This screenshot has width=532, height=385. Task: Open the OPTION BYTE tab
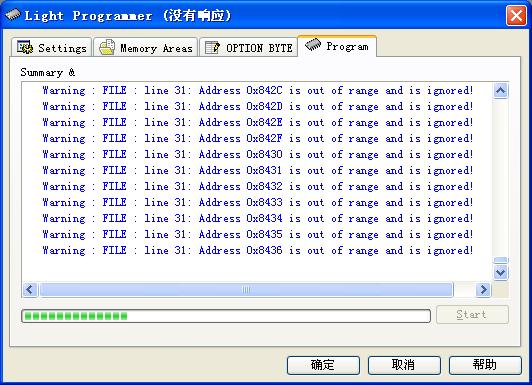(249, 47)
